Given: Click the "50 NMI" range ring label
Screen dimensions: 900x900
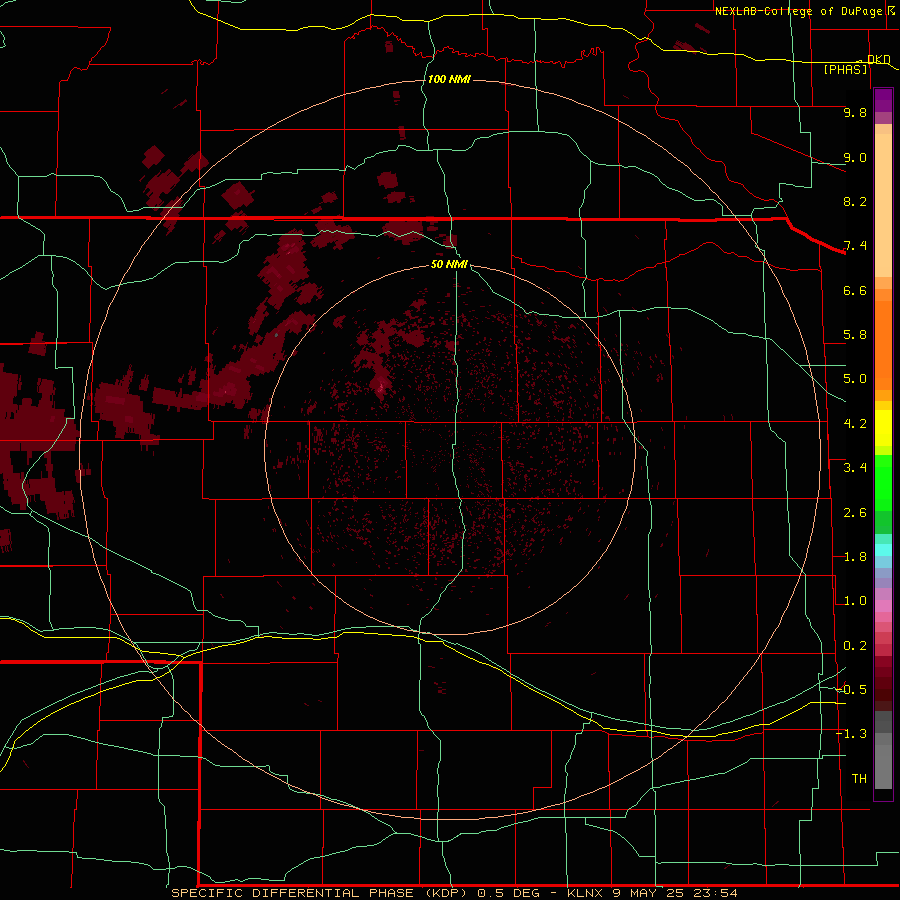Looking at the screenshot, I should coord(449,264).
